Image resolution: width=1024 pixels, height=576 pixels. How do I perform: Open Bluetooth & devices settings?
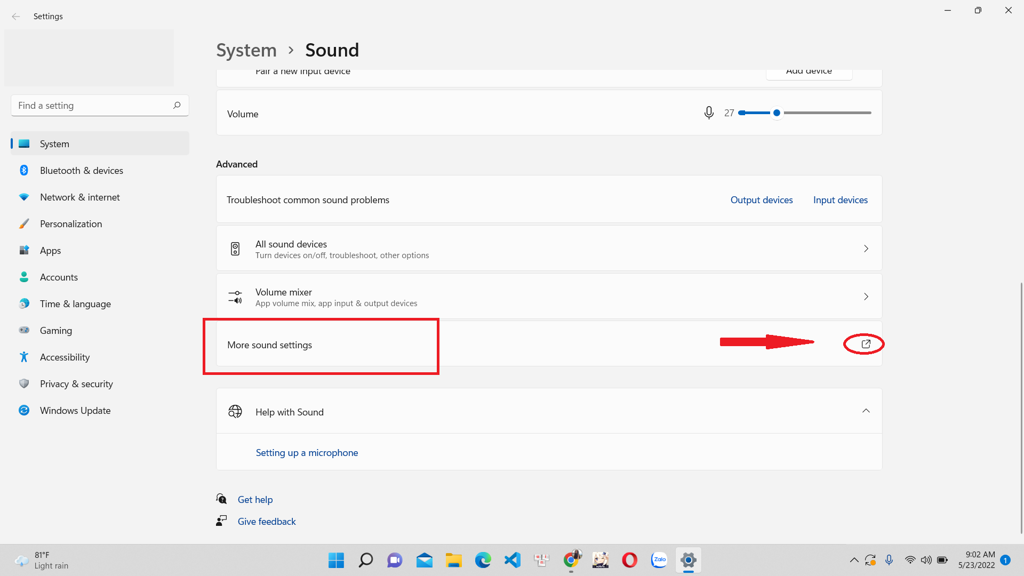point(100,170)
